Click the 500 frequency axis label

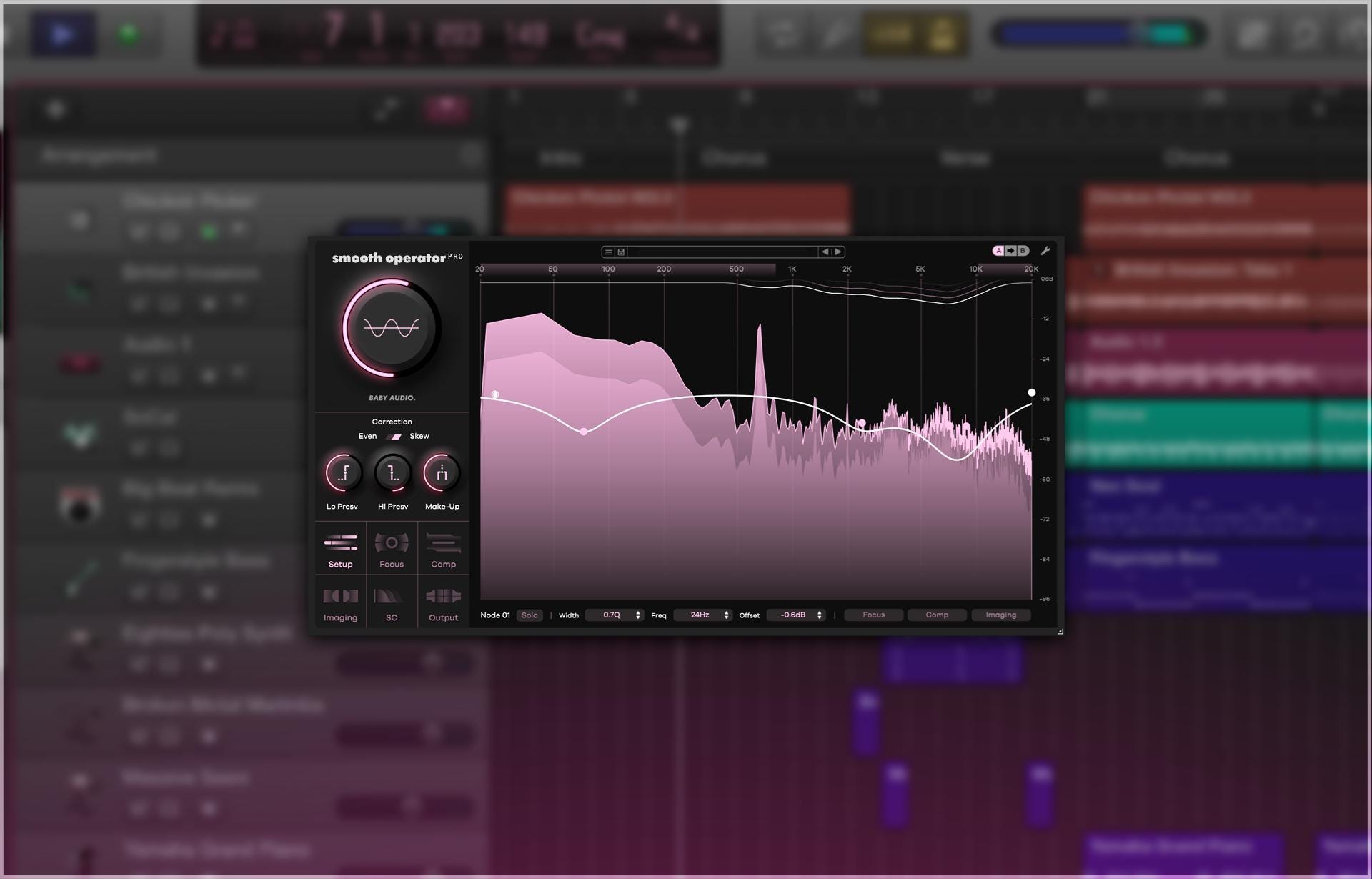click(x=737, y=269)
